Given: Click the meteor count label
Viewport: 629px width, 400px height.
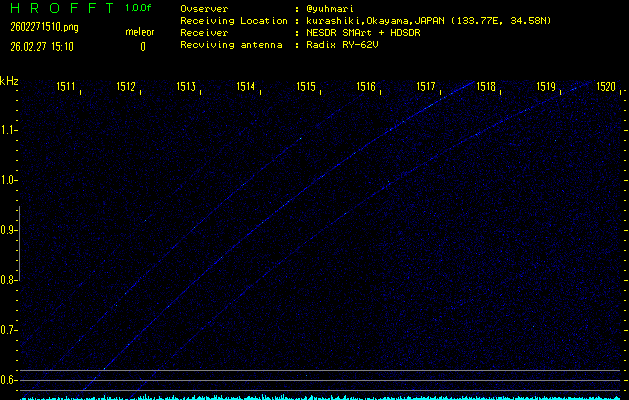Looking at the screenshot, I should click(140, 32).
